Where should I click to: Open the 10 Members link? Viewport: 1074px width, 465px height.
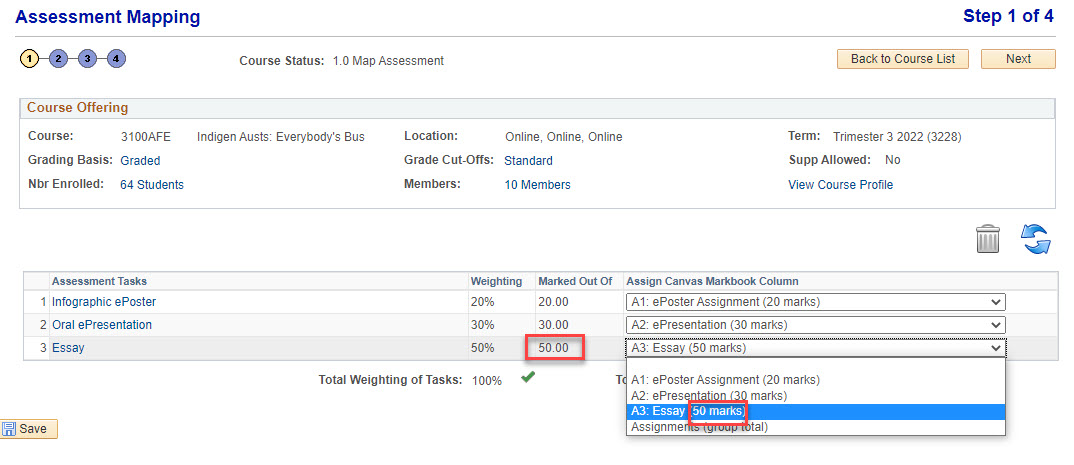[537, 185]
